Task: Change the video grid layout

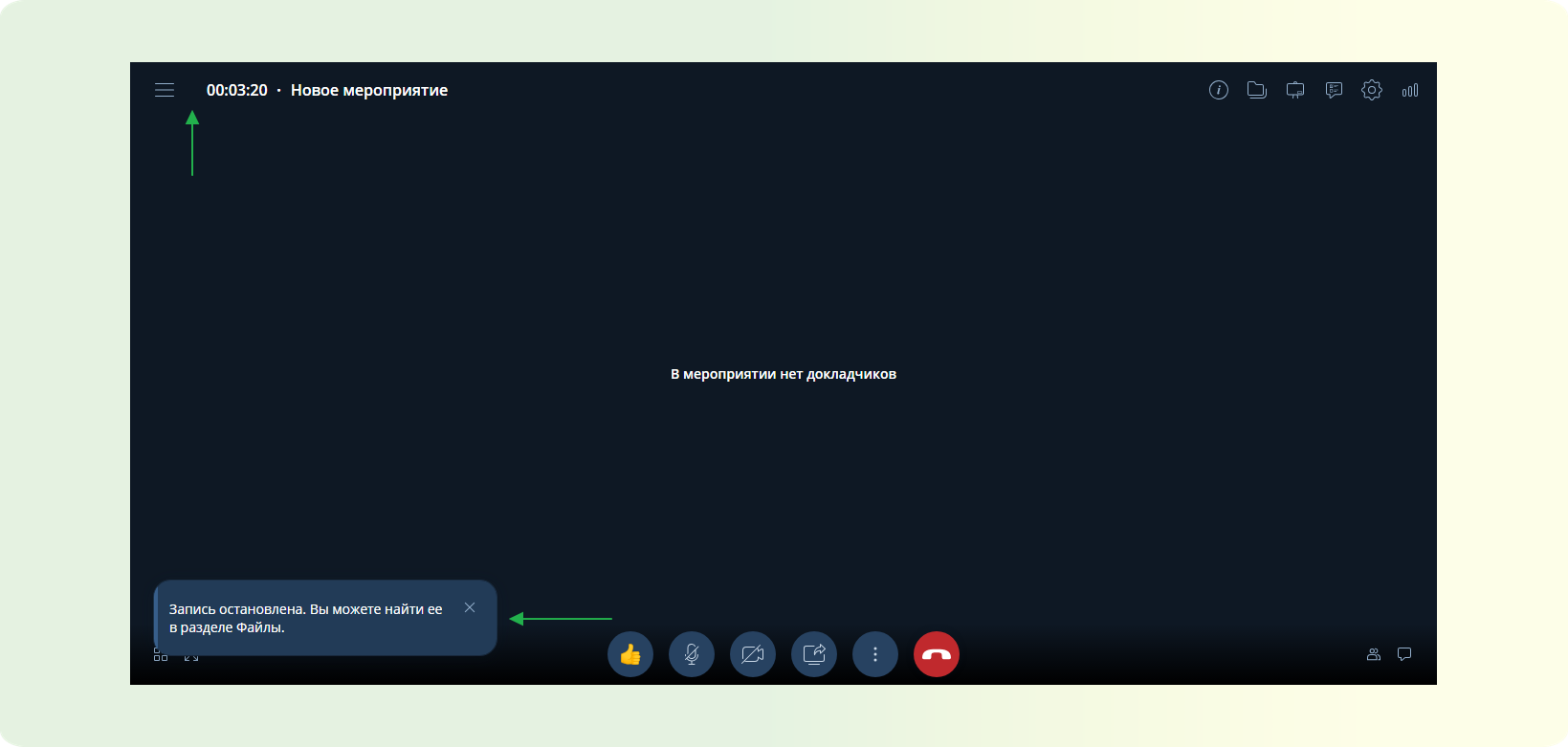Action: tap(161, 658)
